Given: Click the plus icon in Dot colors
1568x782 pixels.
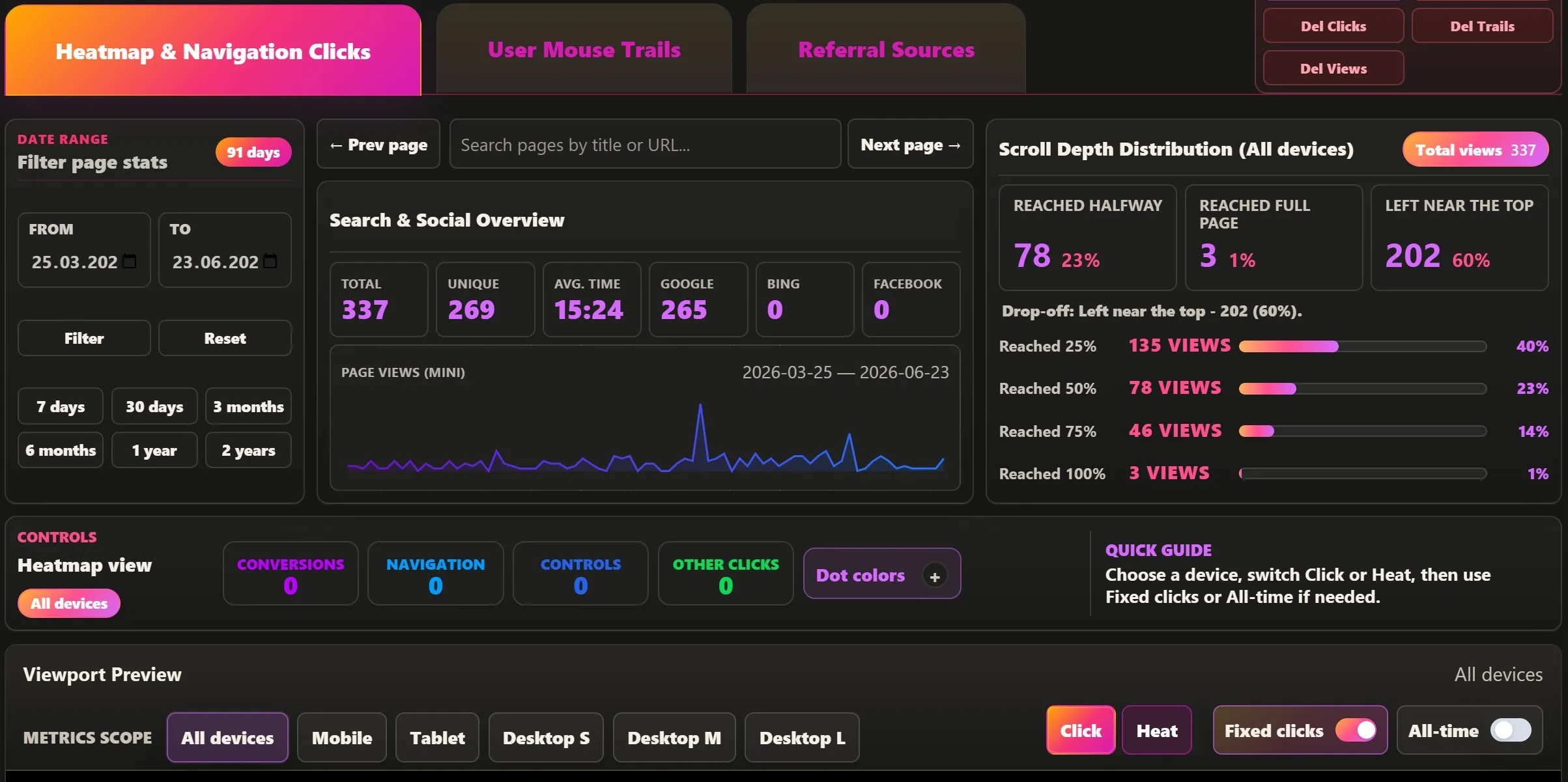Looking at the screenshot, I should [x=935, y=576].
